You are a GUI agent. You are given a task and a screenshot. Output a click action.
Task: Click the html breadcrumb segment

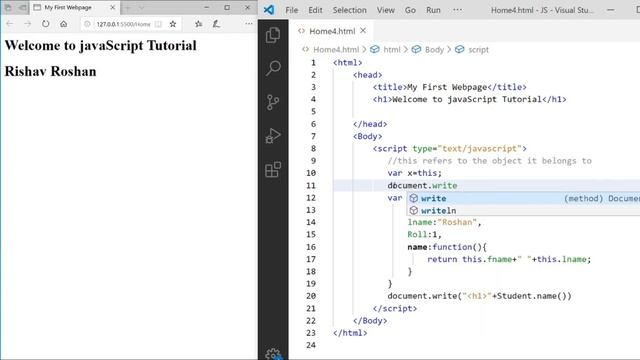[x=392, y=49]
